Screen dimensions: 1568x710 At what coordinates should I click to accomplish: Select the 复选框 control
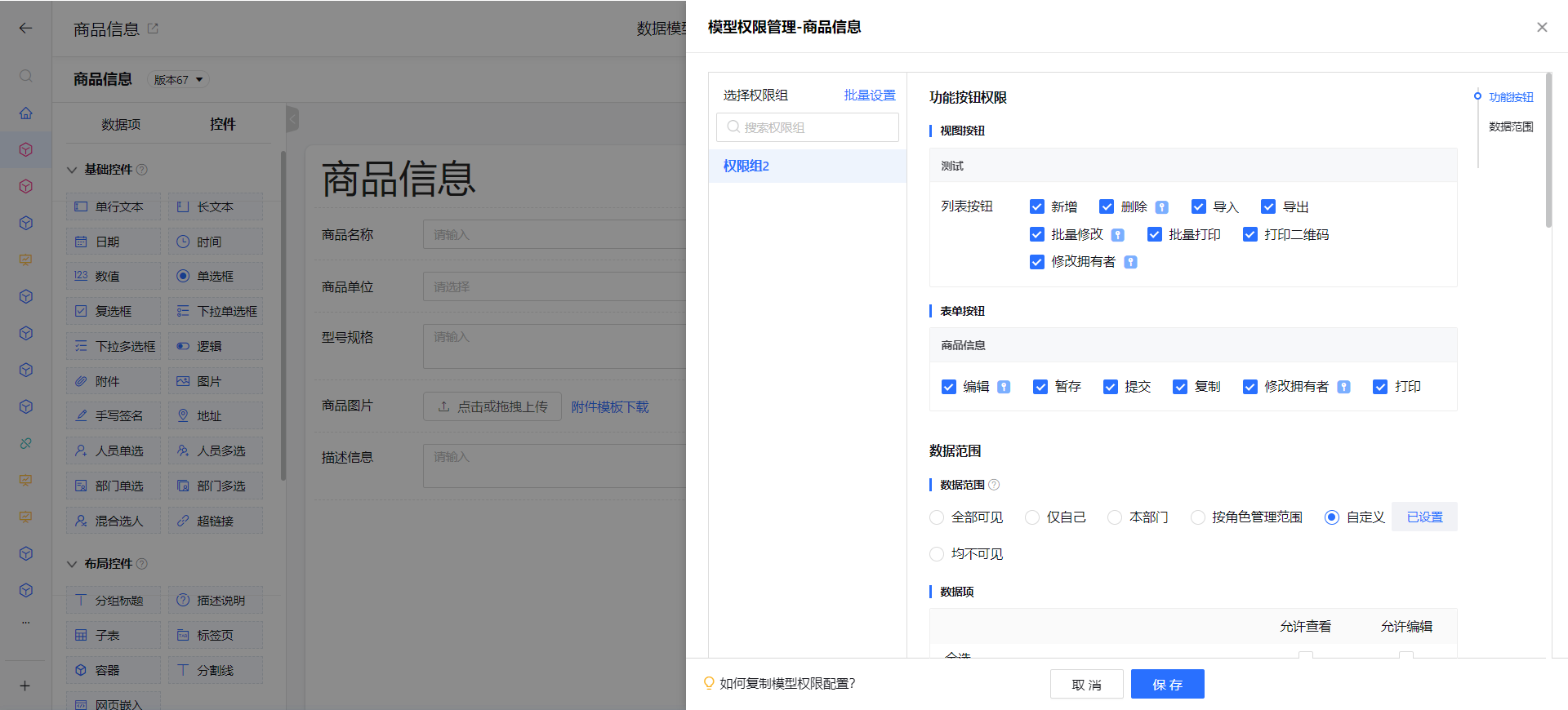pos(114,312)
